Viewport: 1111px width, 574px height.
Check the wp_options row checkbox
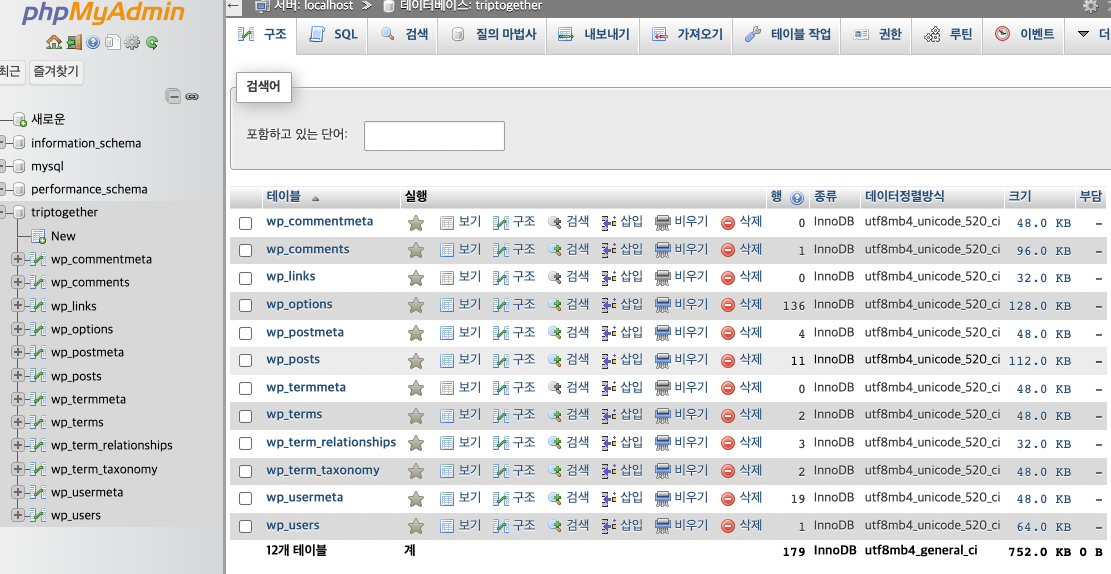[x=246, y=305]
